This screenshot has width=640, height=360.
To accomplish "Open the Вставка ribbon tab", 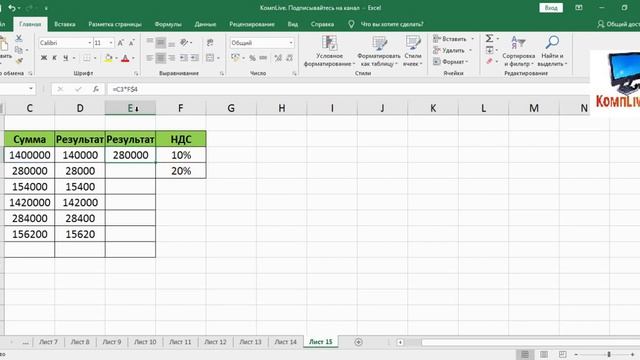I will click(64, 24).
